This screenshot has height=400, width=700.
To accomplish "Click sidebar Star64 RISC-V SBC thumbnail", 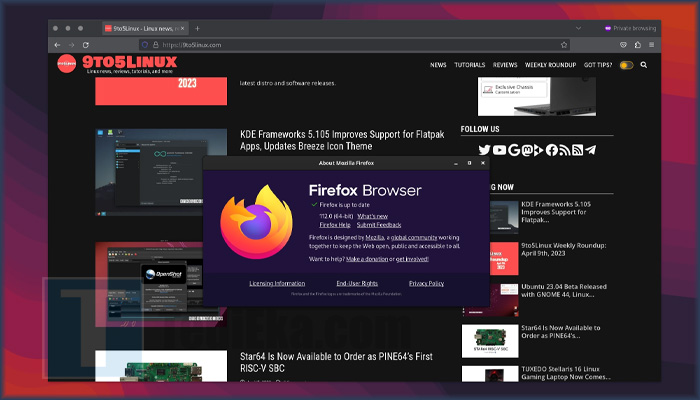I will click(490, 342).
